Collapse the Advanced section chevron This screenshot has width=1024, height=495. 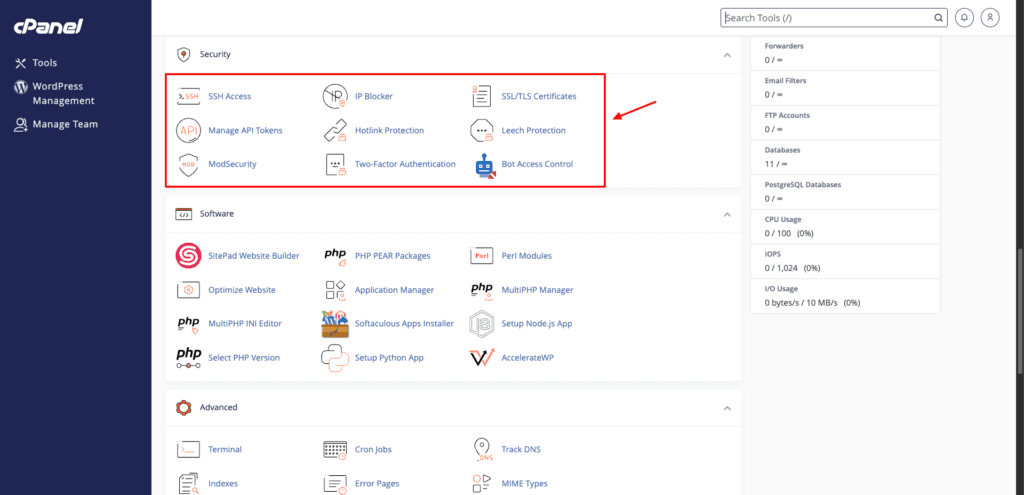pos(727,408)
